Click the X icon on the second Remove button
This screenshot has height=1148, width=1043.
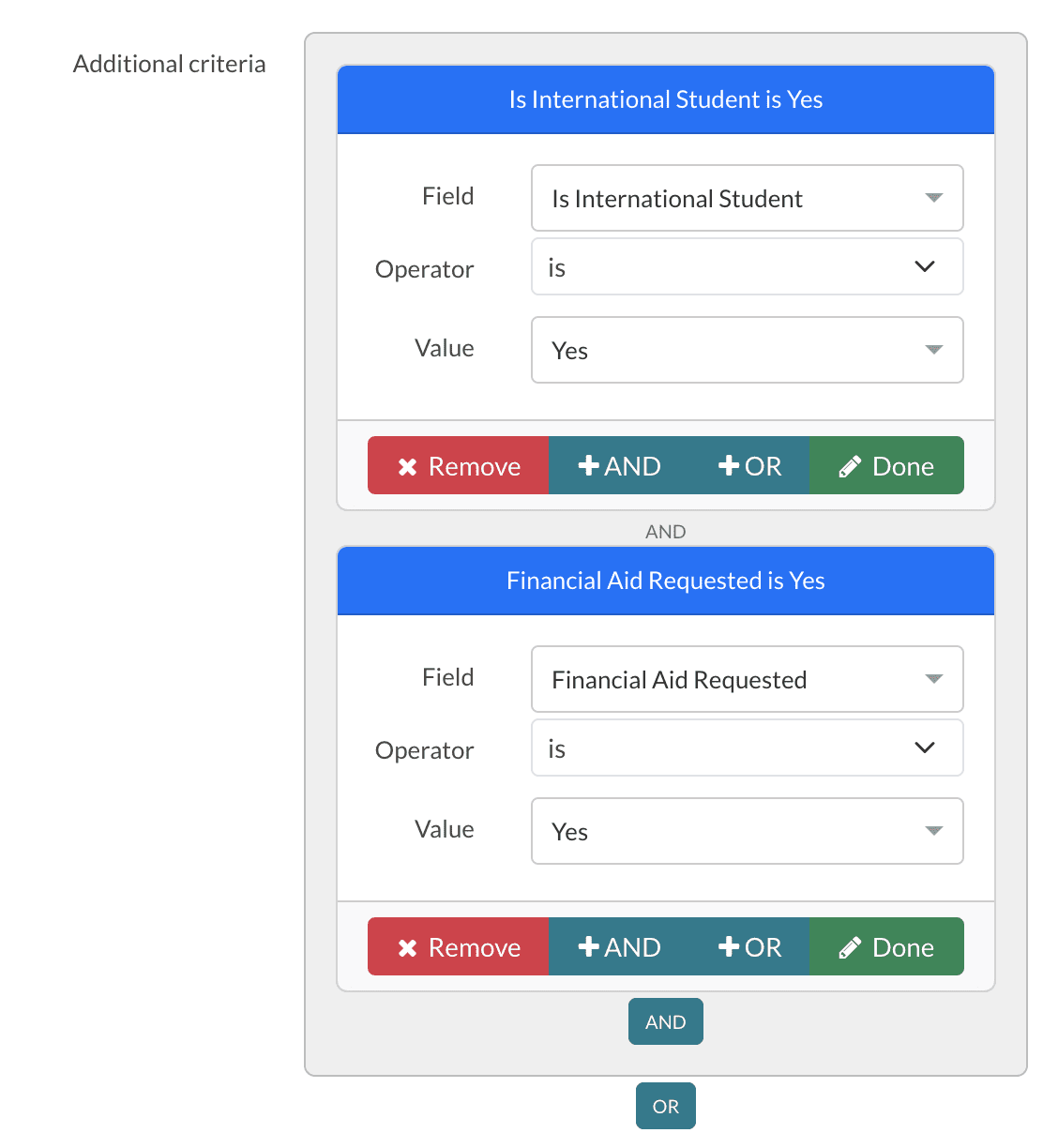click(407, 948)
